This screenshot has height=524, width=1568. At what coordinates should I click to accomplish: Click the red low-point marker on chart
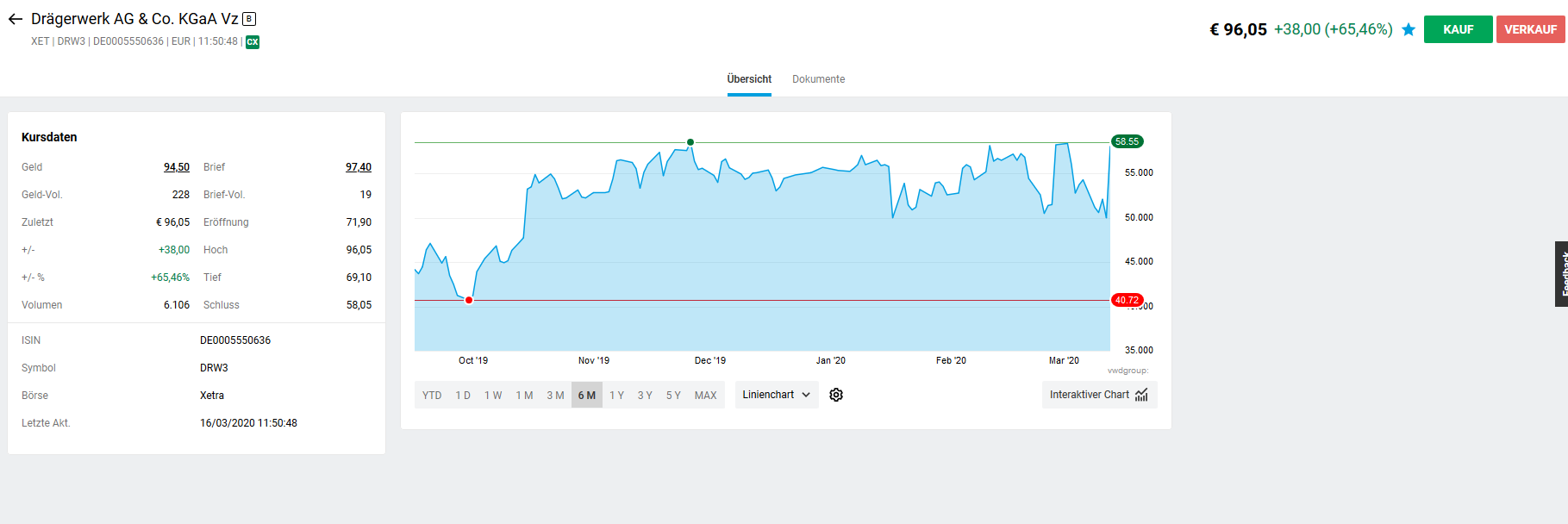tap(469, 300)
